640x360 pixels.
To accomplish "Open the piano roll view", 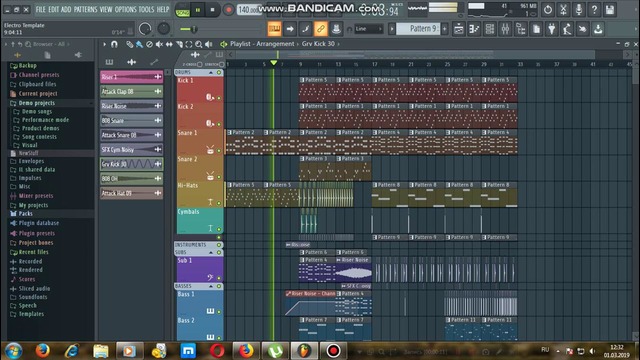I will [474, 29].
